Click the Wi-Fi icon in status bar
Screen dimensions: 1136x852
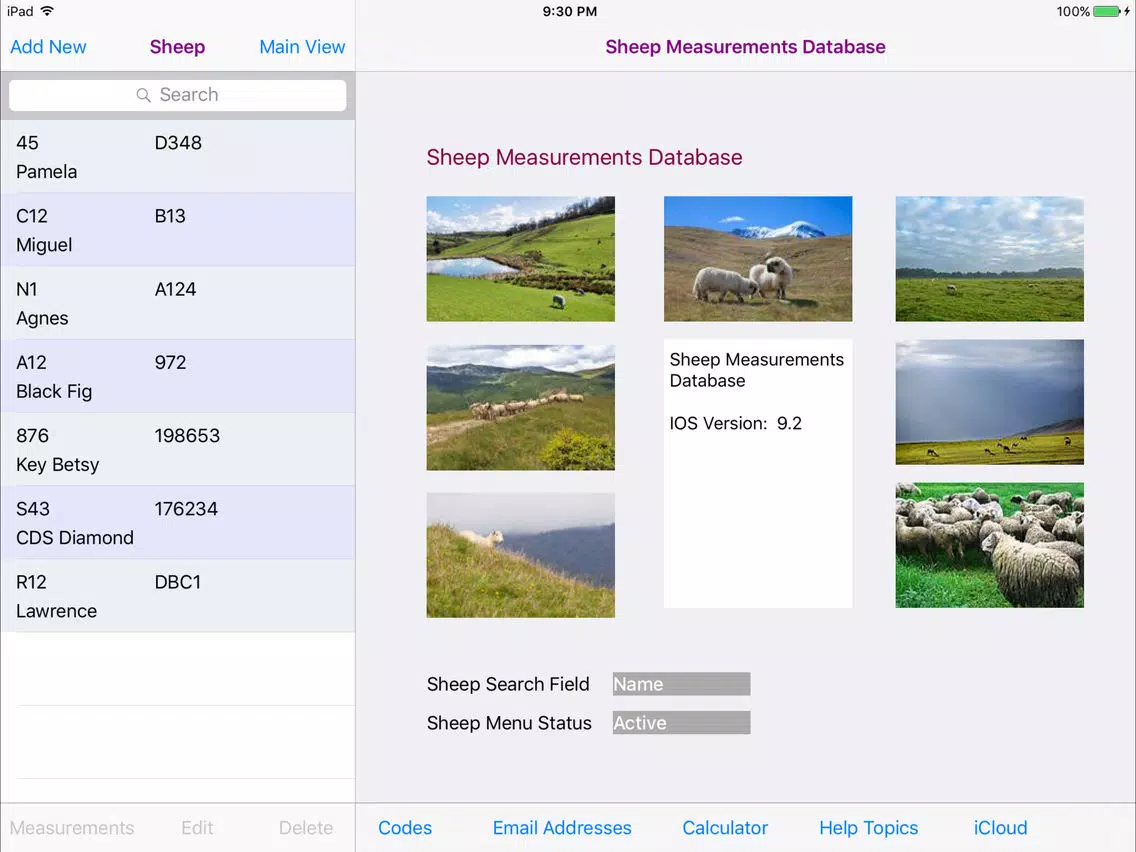click(x=47, y=11)
